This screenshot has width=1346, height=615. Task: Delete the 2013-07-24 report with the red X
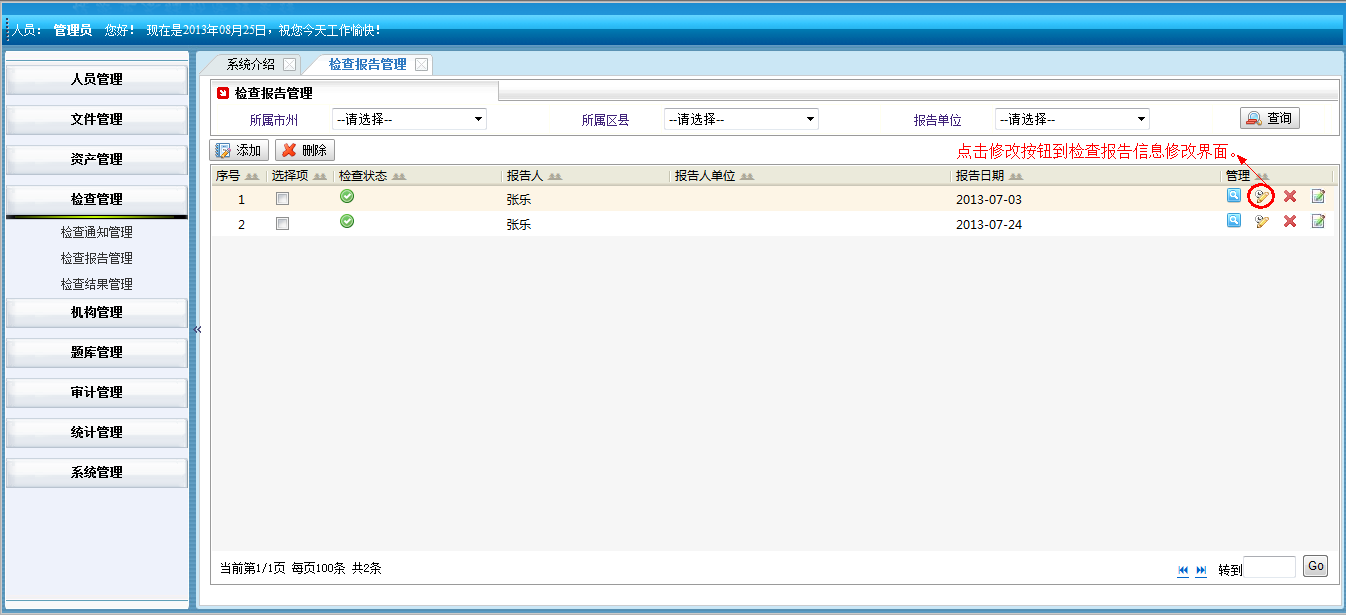pyautogui.click(x=1290, y=221)
